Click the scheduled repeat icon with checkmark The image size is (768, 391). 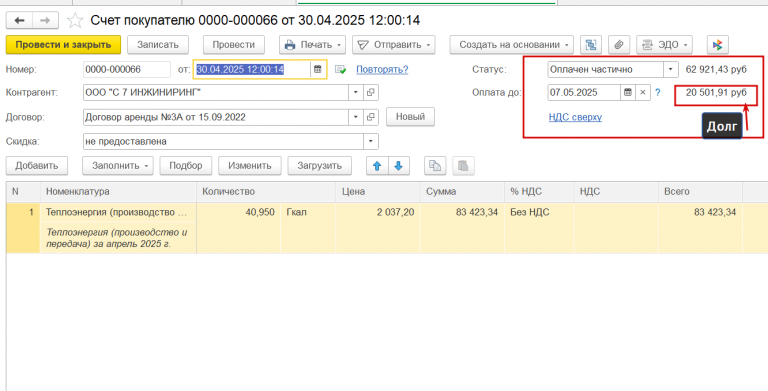(340, 70)
